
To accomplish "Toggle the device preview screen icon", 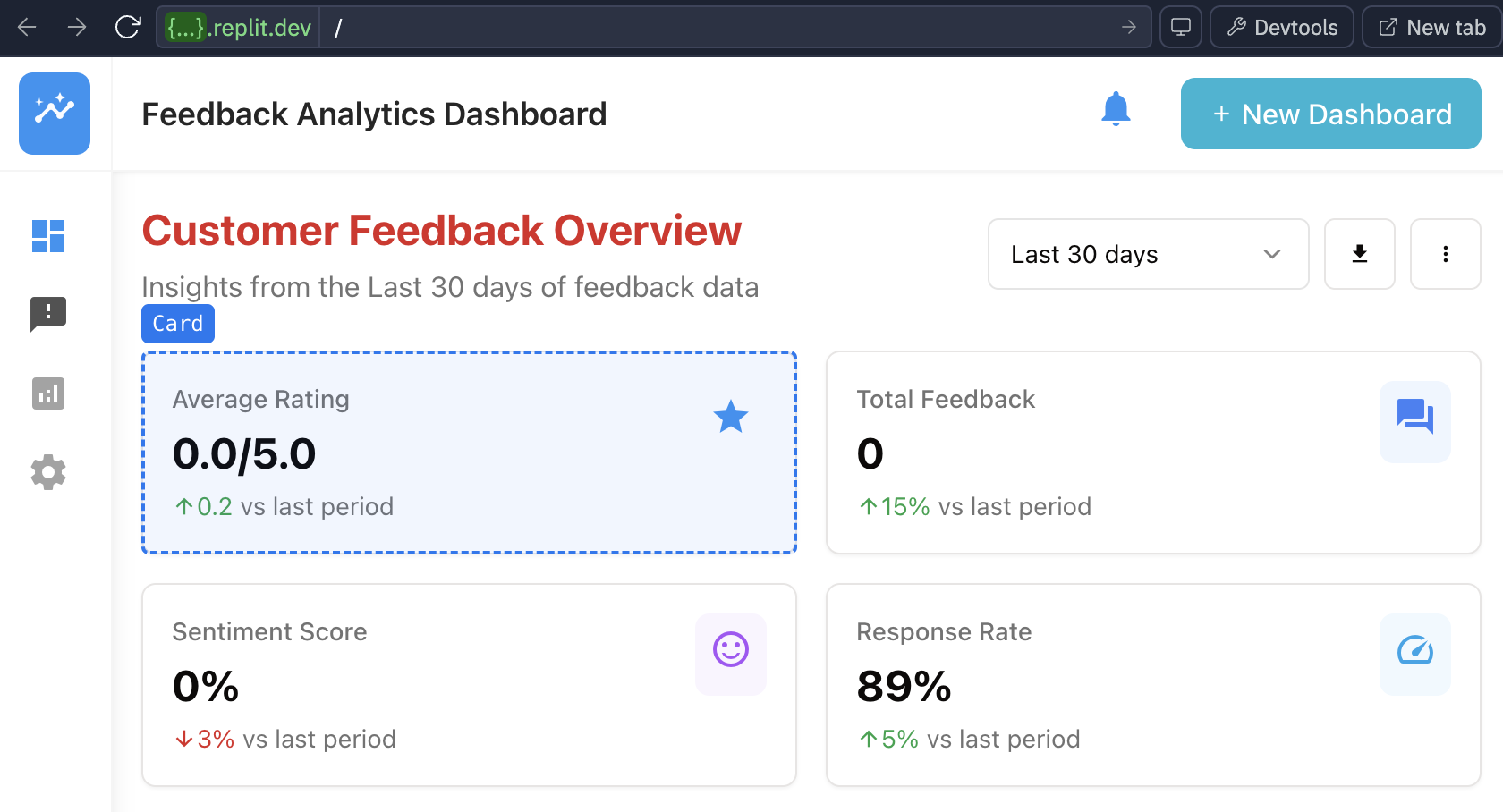I will pyautogui.click(x=1180, y=27).
